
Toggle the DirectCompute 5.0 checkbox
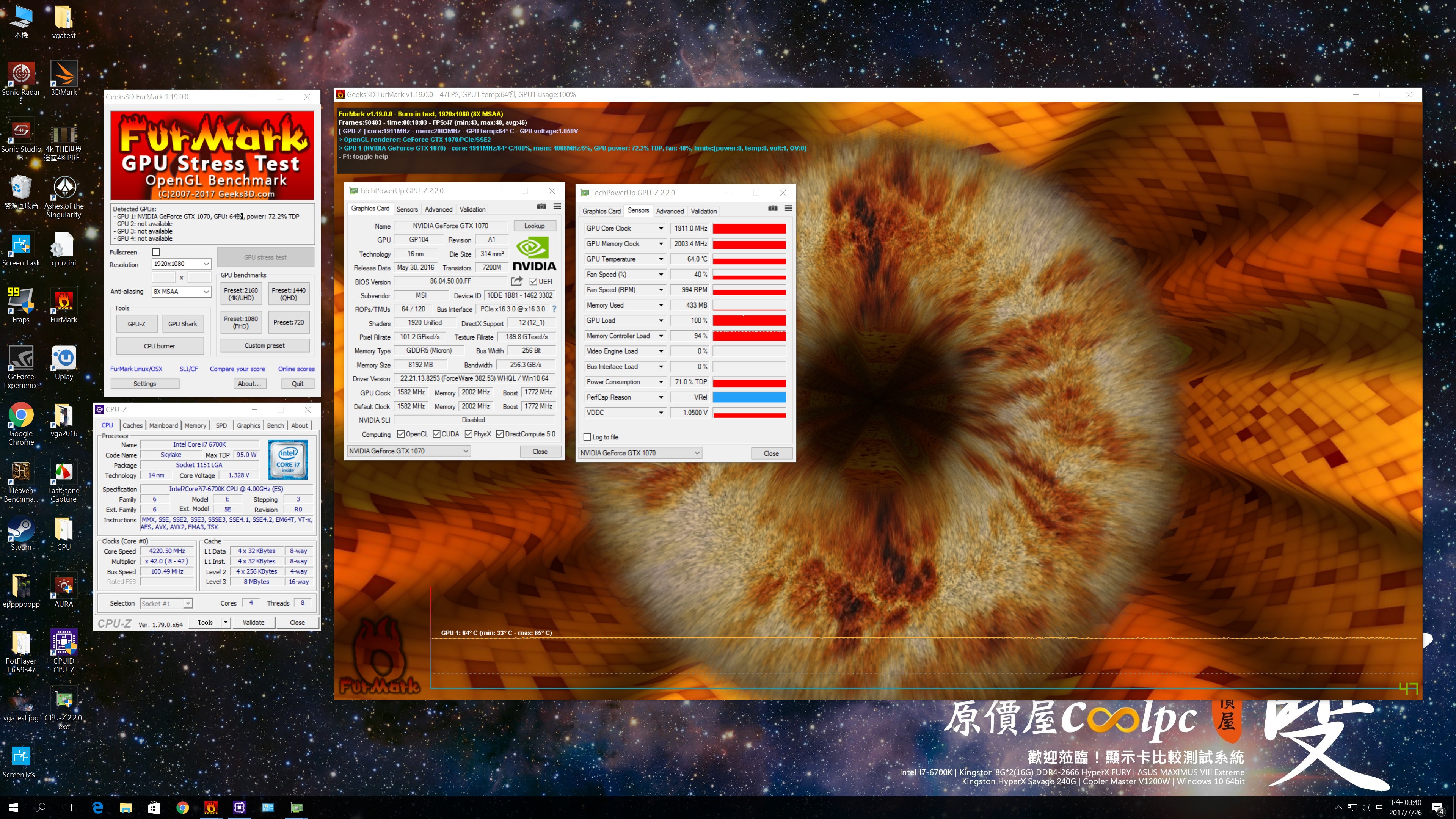pos(500,434)
